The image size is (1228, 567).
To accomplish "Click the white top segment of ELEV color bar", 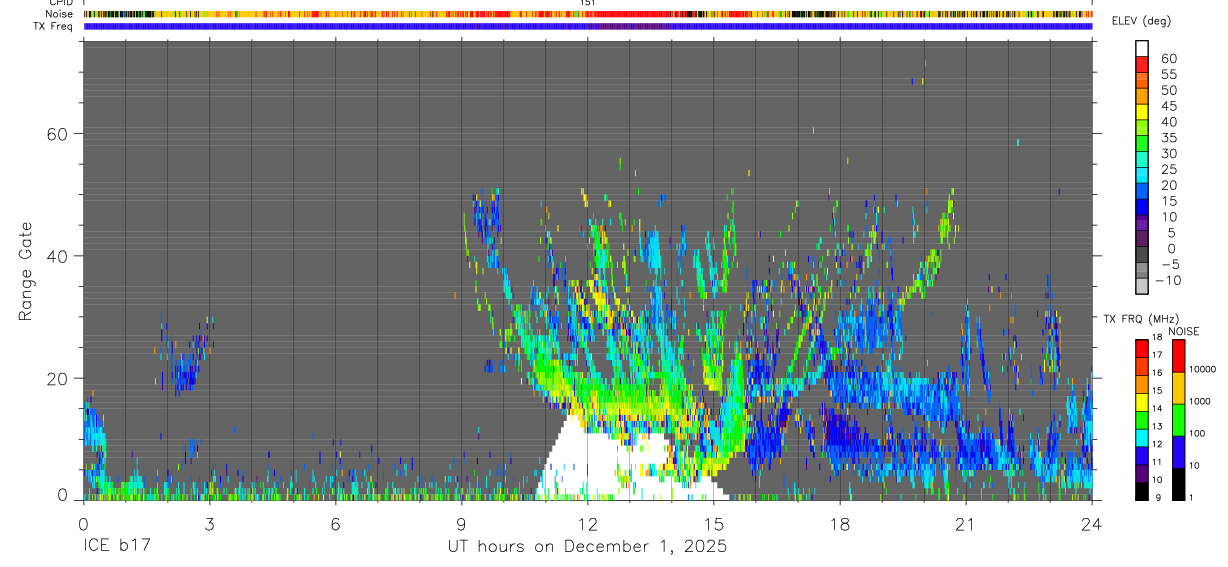I will [x=1142, y=48].
